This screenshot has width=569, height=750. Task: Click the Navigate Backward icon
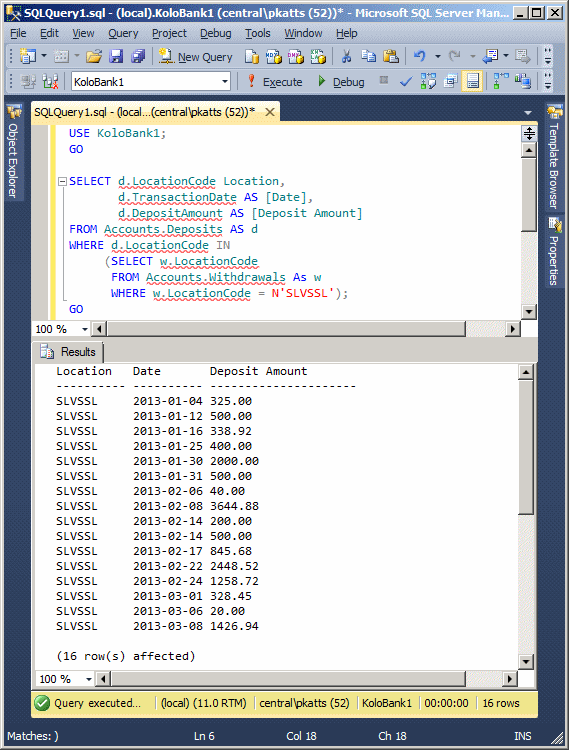[491, 56]
